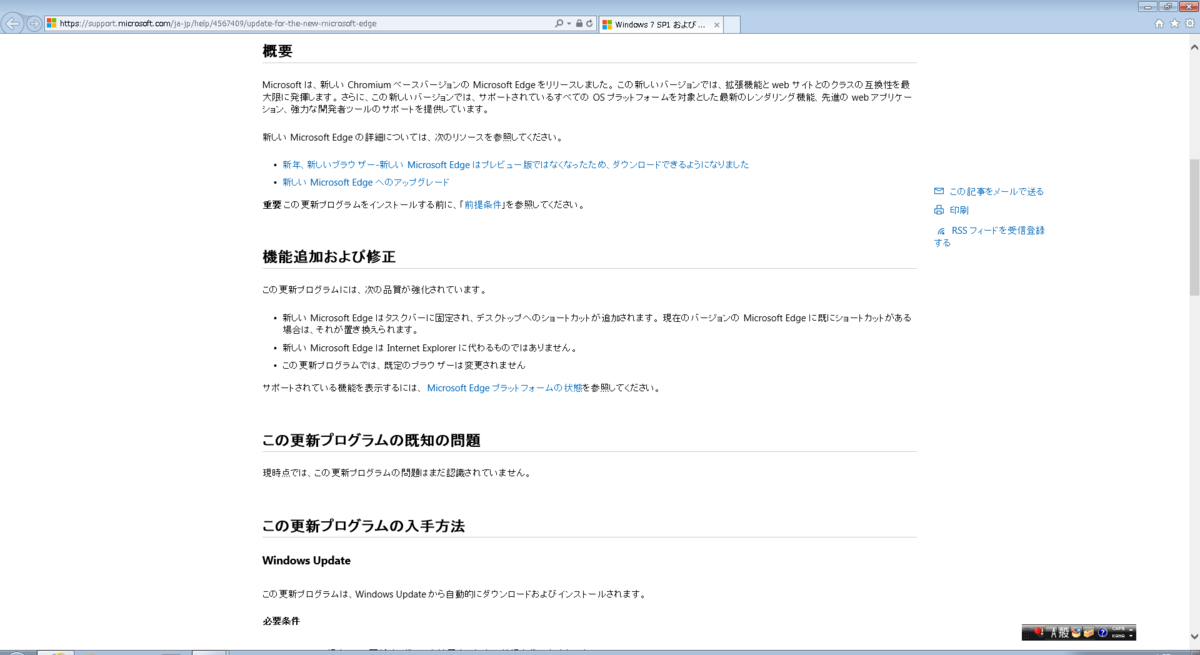Click 'RSS フィードを受信登録する' link
1200x655 pixels.
coord(990,236)
